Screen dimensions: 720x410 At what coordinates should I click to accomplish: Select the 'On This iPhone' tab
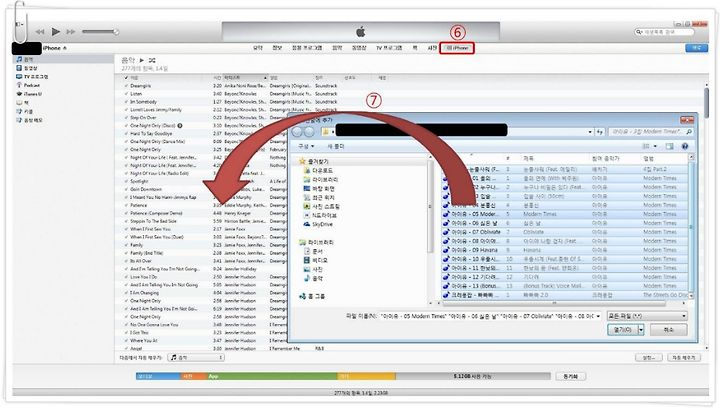tap(457, 48)
